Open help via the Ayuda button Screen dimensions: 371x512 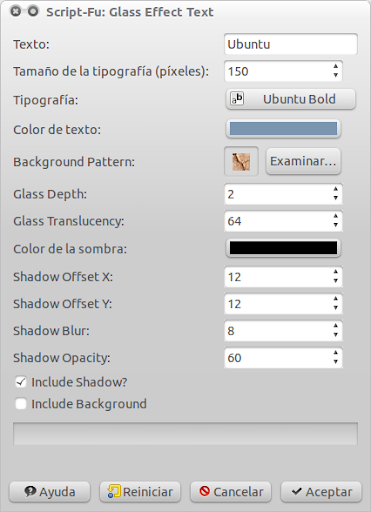(x=50, y=492)
